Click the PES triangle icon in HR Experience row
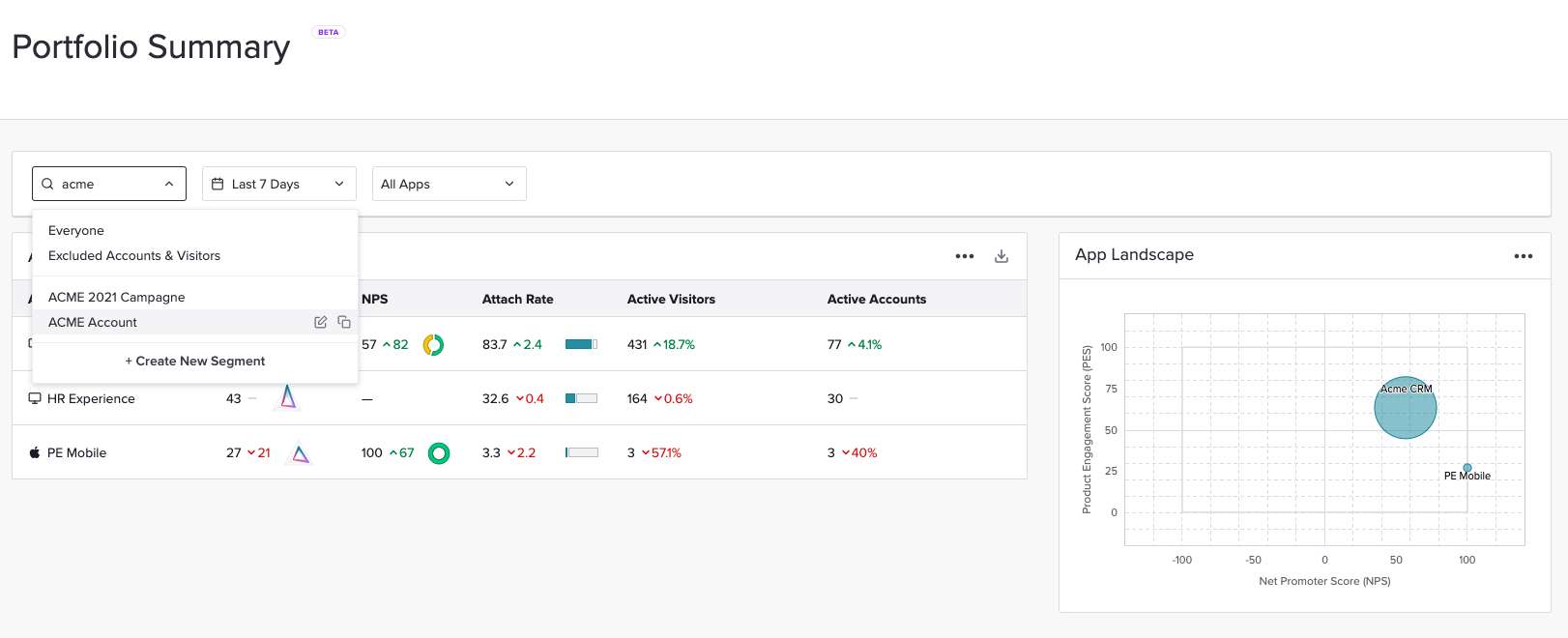1568x638 pixels. tap(288, 397)
